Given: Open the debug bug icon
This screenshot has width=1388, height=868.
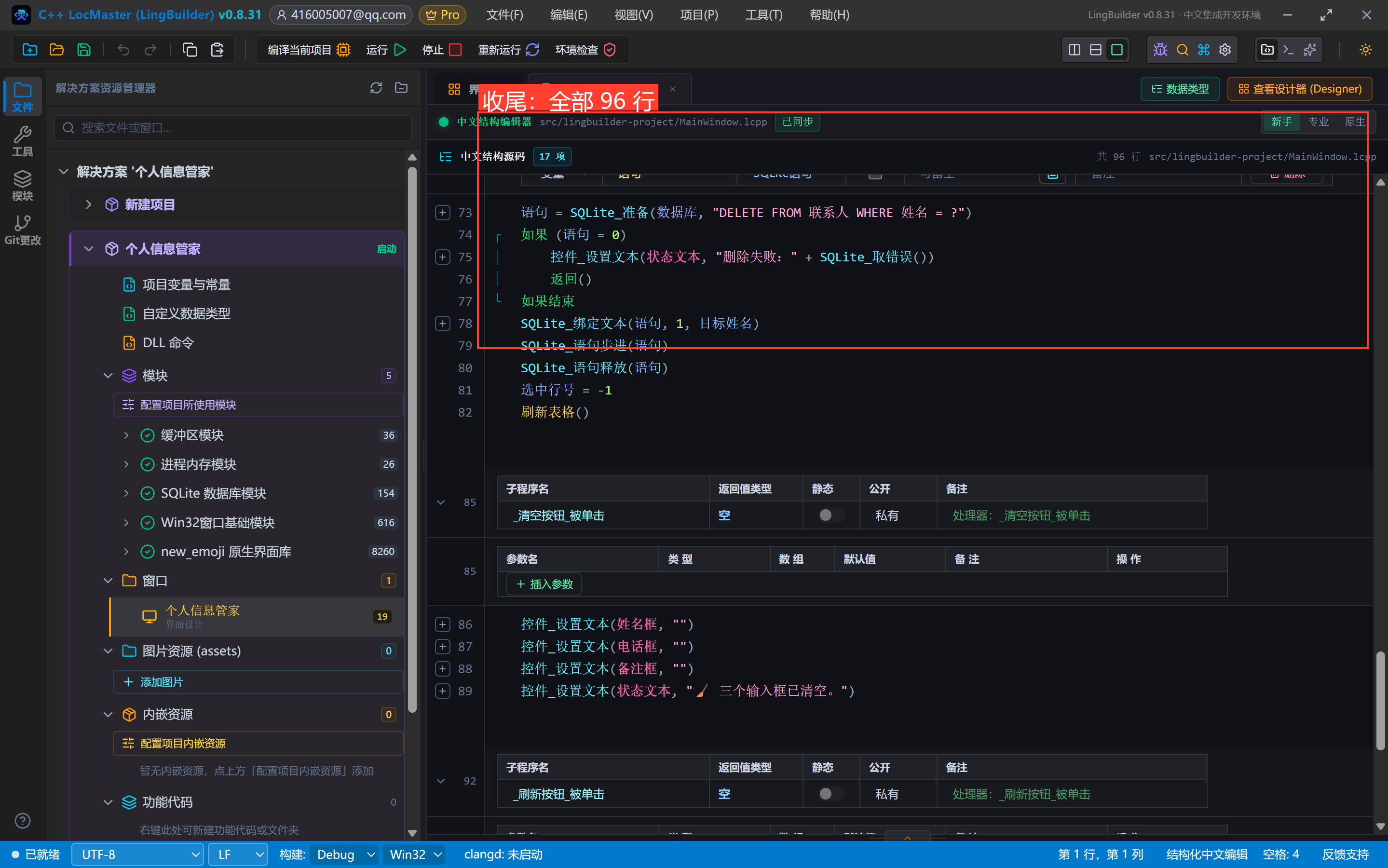Looking at the screenshot, I should [1160, 50].
